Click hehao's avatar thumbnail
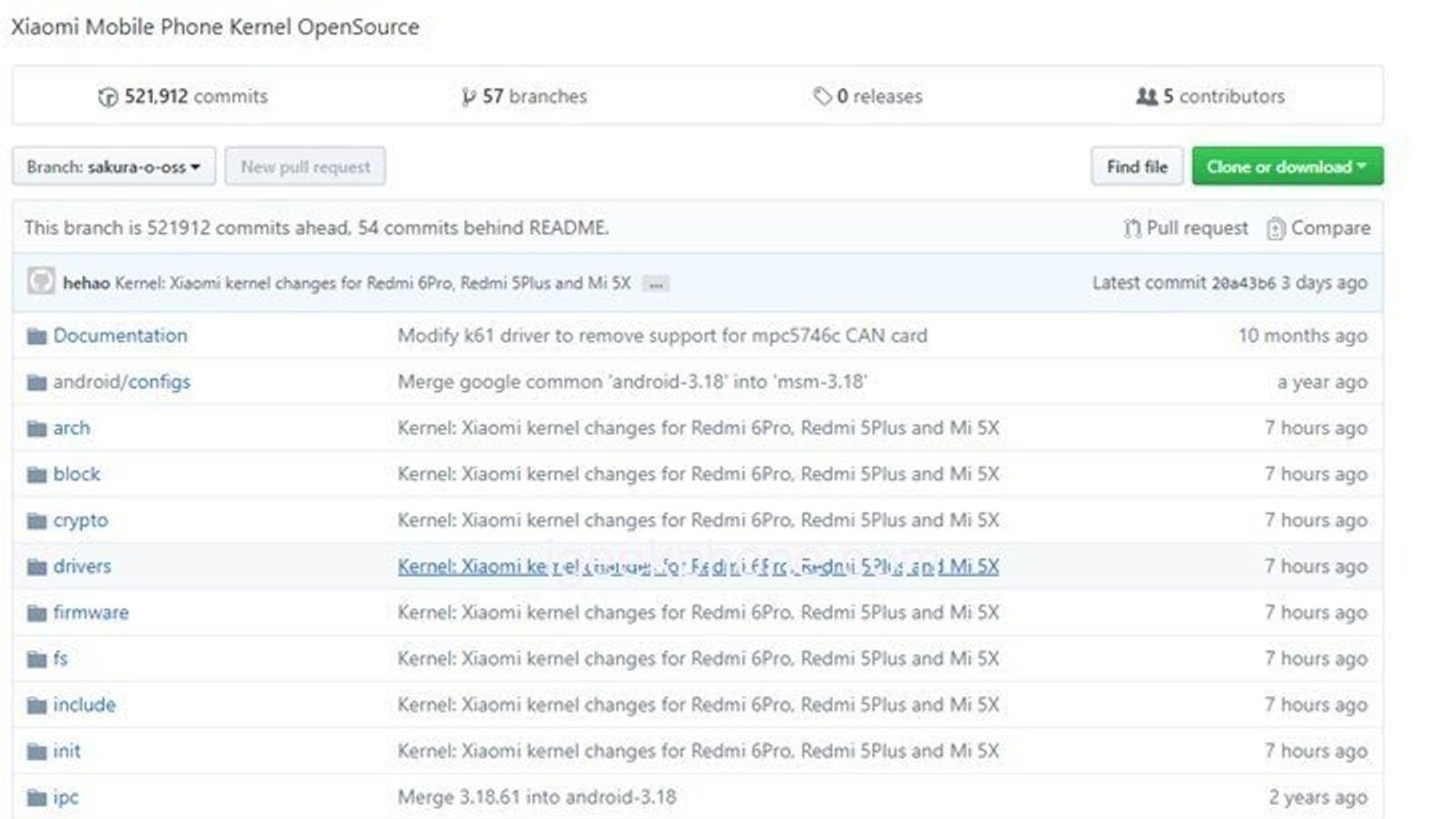Image resolution: width=1456 pixels, height=819 pixels. coord(40,281)
